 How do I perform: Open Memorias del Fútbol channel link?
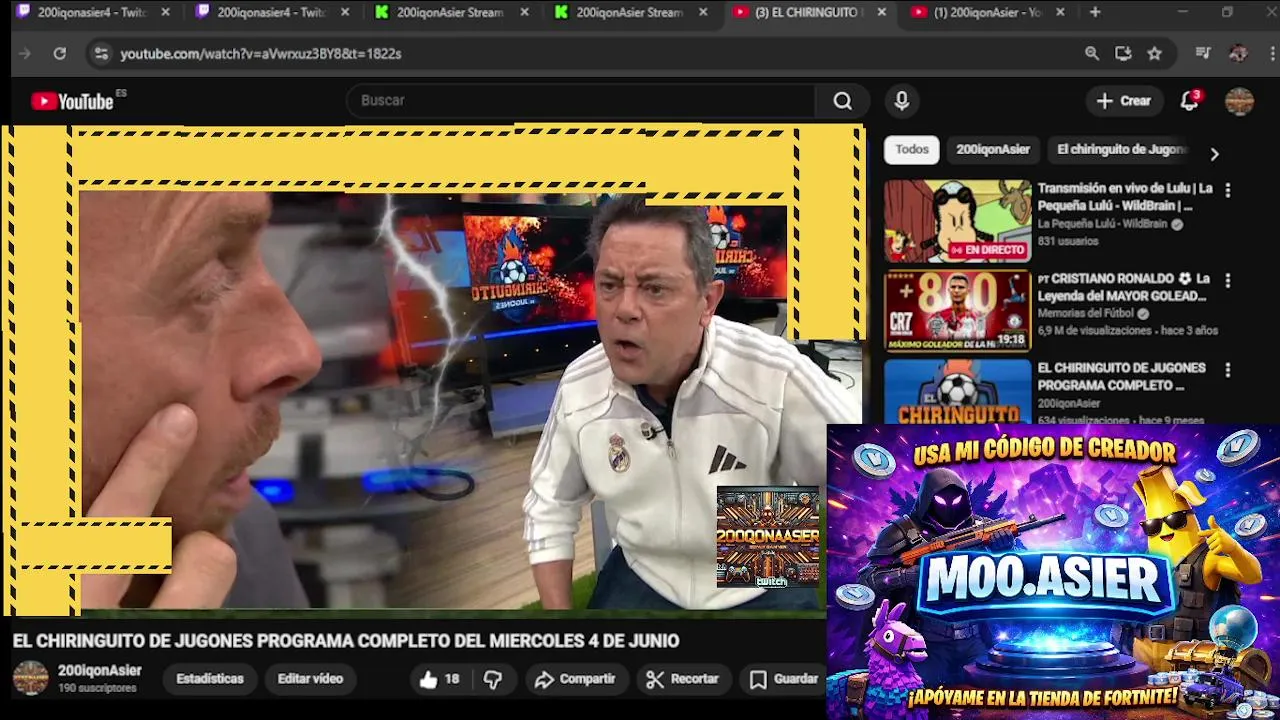pyautogui.click(x=1087, y=313)
